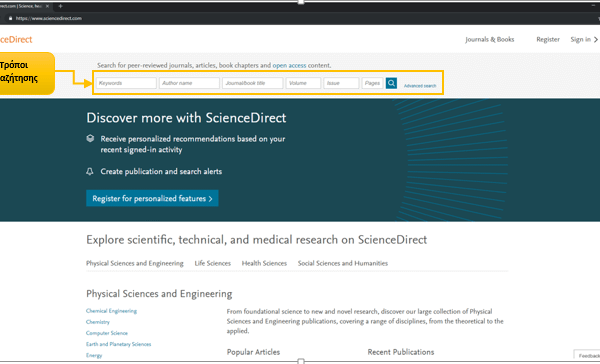Click the ScienceDirect logo
600x364 pixels.
16,39
